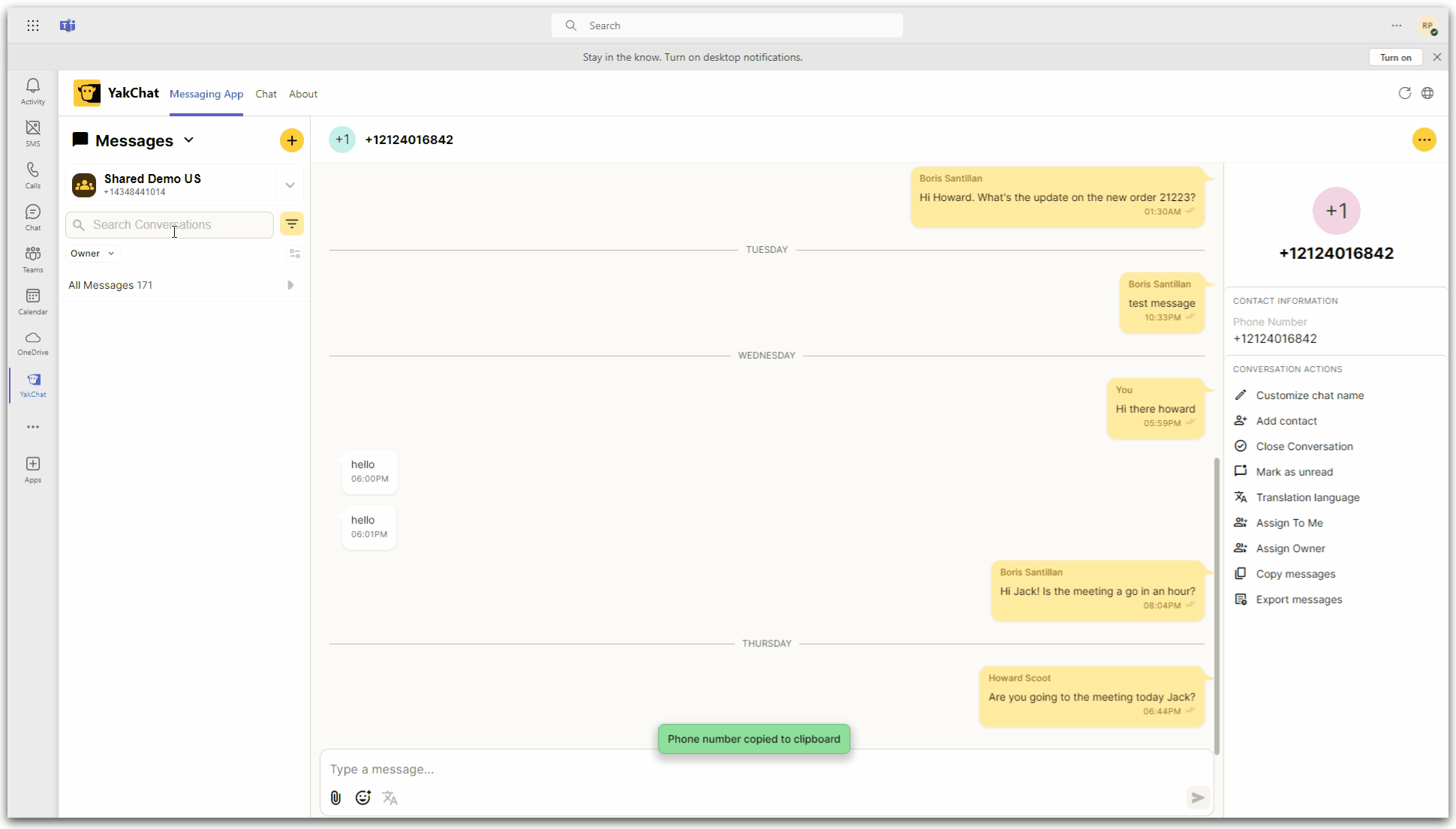Switch to the Messaging App tab
1456x829 pixels.
[x=206, y=94]
